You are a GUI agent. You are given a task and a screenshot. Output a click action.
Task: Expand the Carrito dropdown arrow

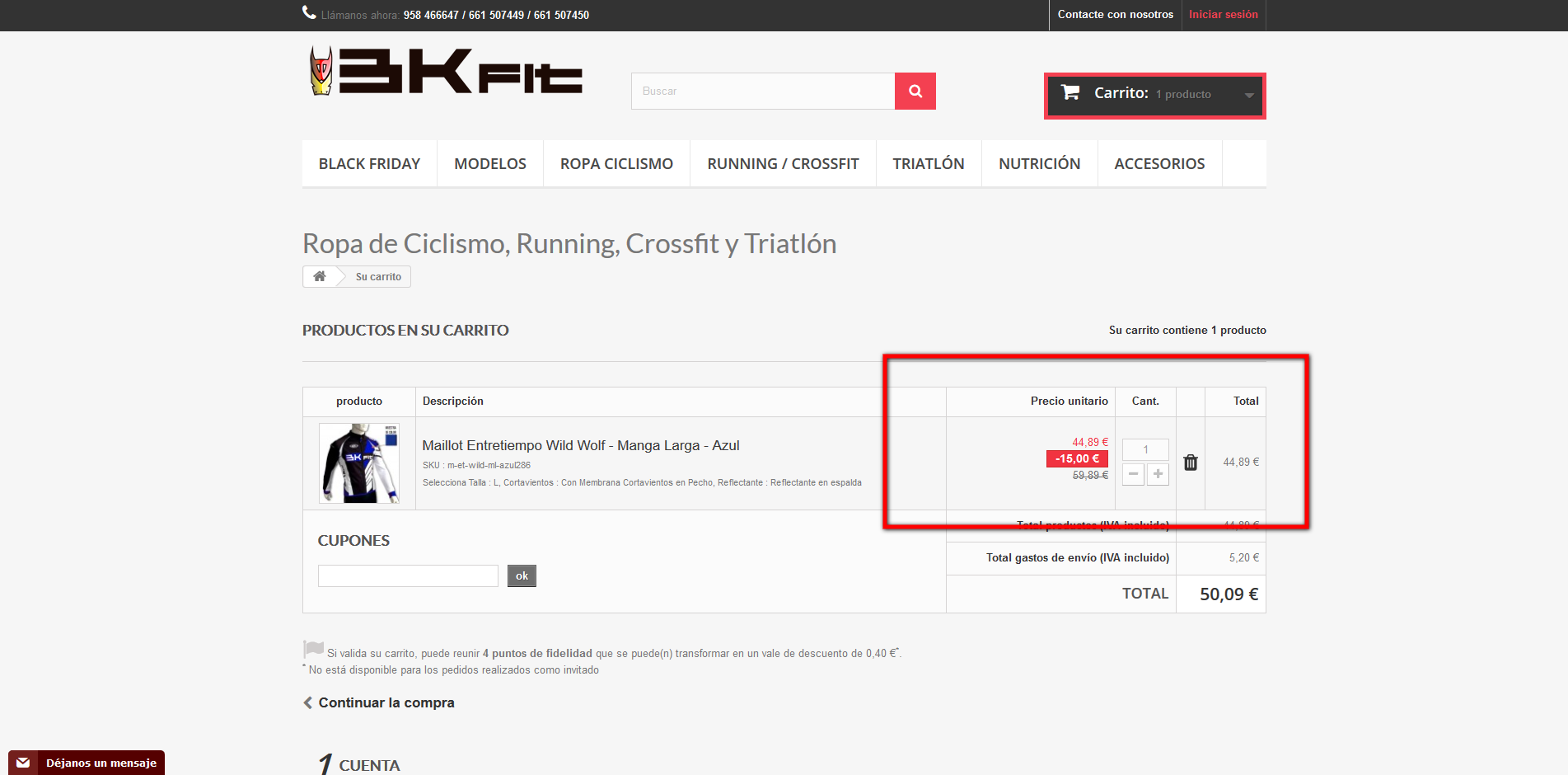click(1249, 96)
